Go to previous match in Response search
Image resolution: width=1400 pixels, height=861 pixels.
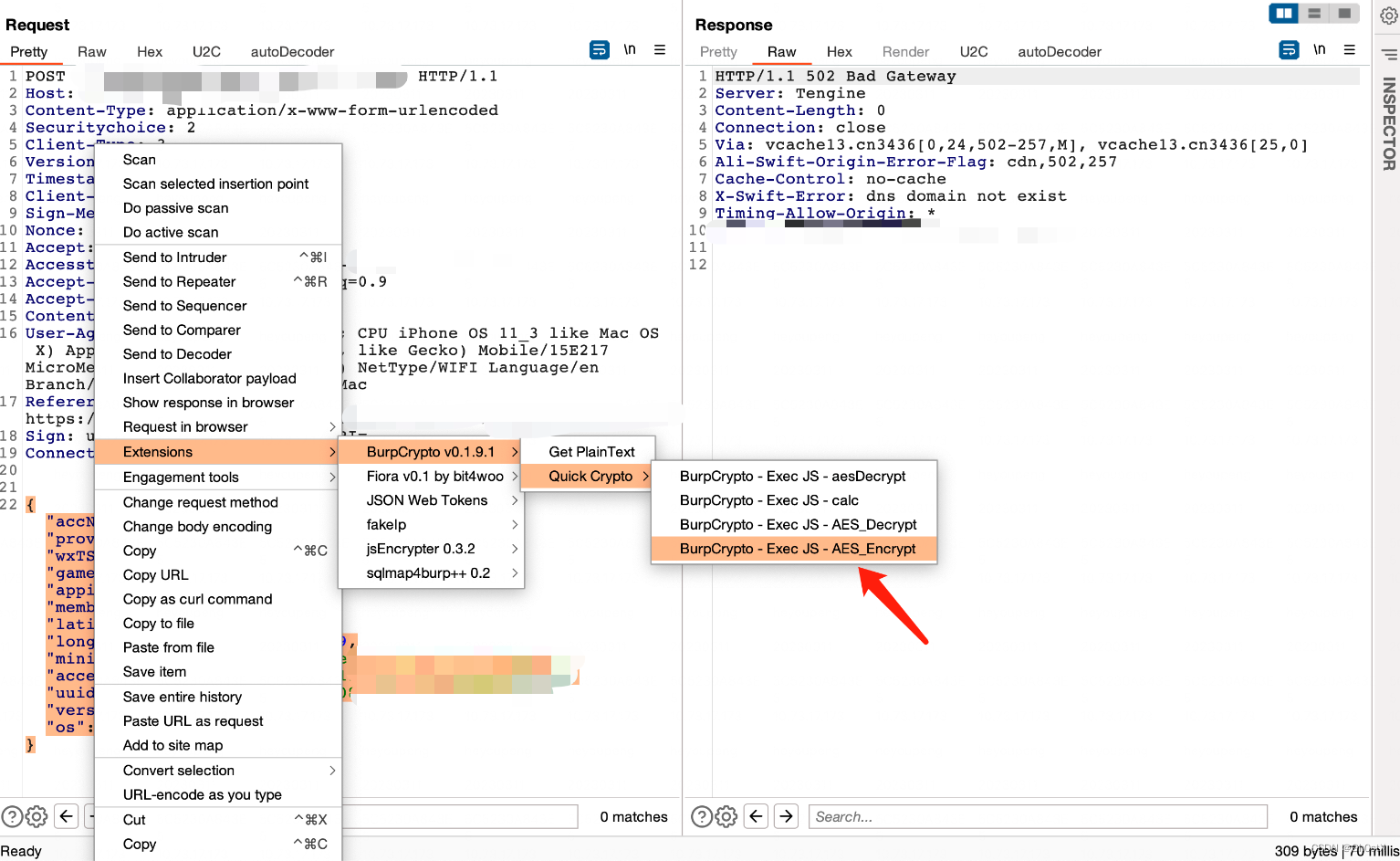[757, 816]
